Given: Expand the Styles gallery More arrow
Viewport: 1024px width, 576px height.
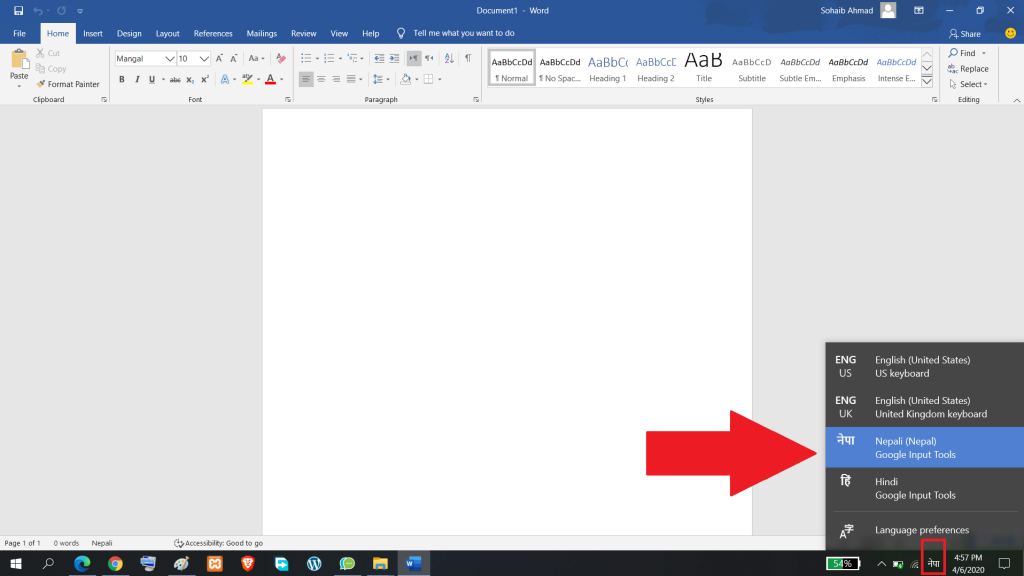Looking at the screenshot, I should (927, 82).
